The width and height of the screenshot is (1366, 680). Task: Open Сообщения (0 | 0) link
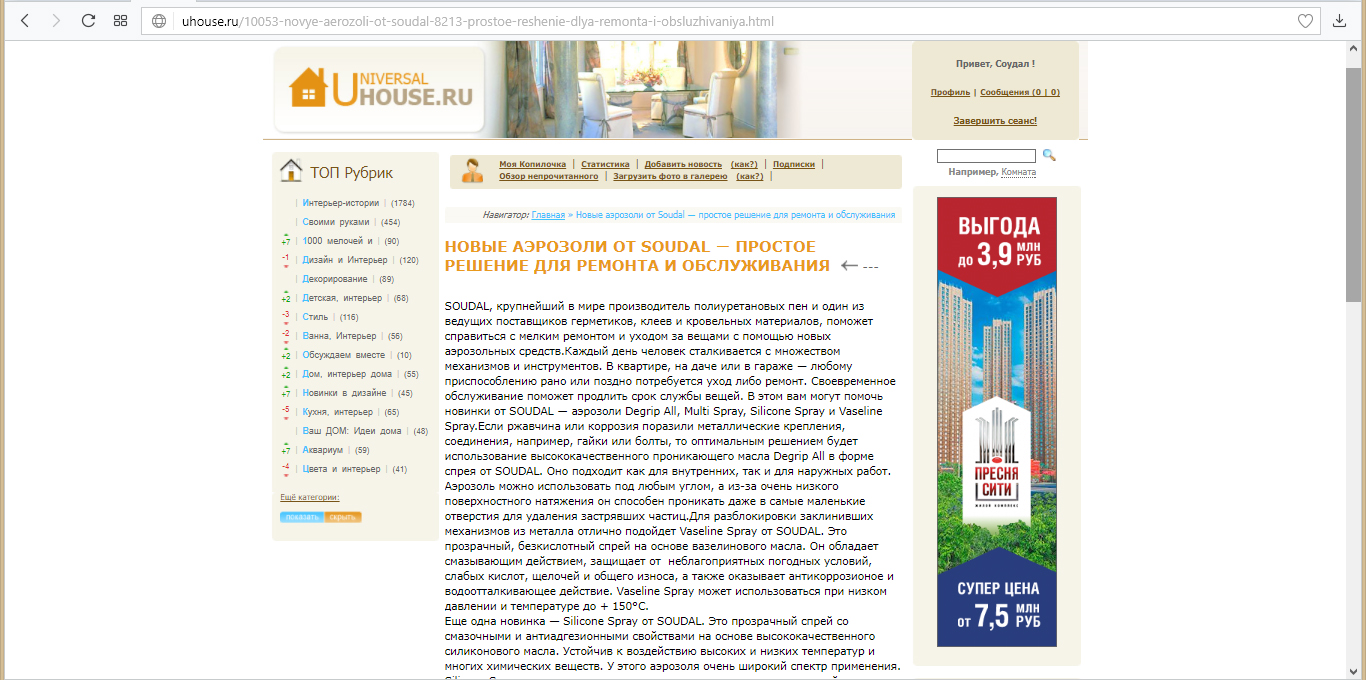pyautogui.click(x=1020, y=92)
